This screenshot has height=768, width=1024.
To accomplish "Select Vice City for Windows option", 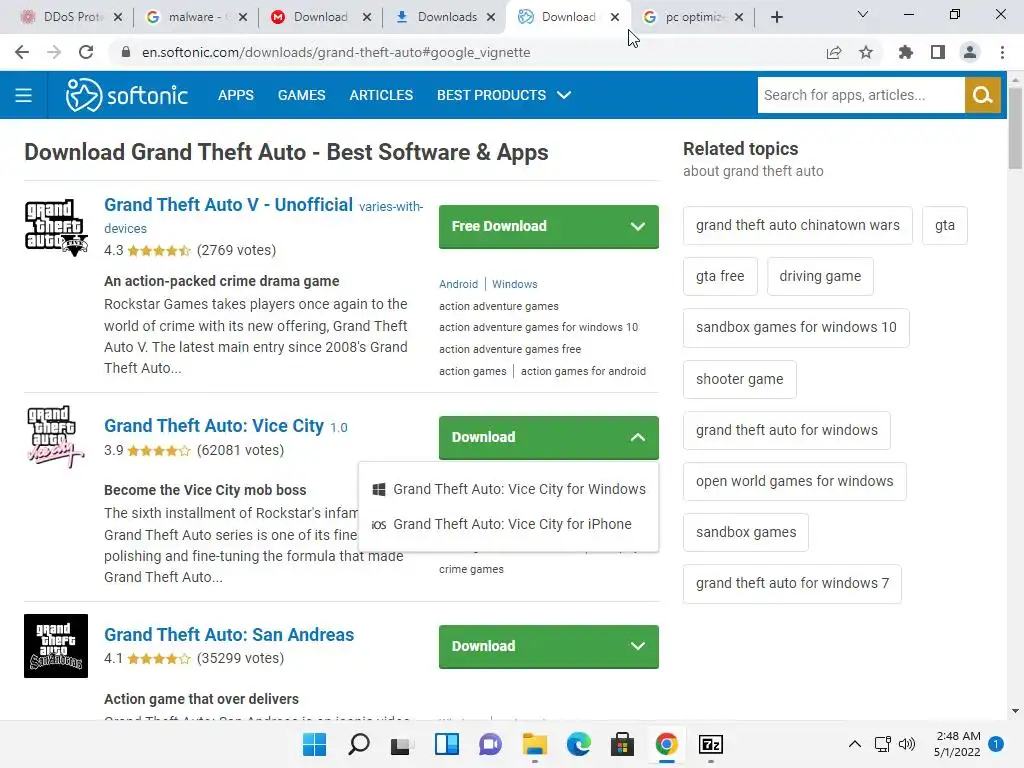I will (509, 489).
